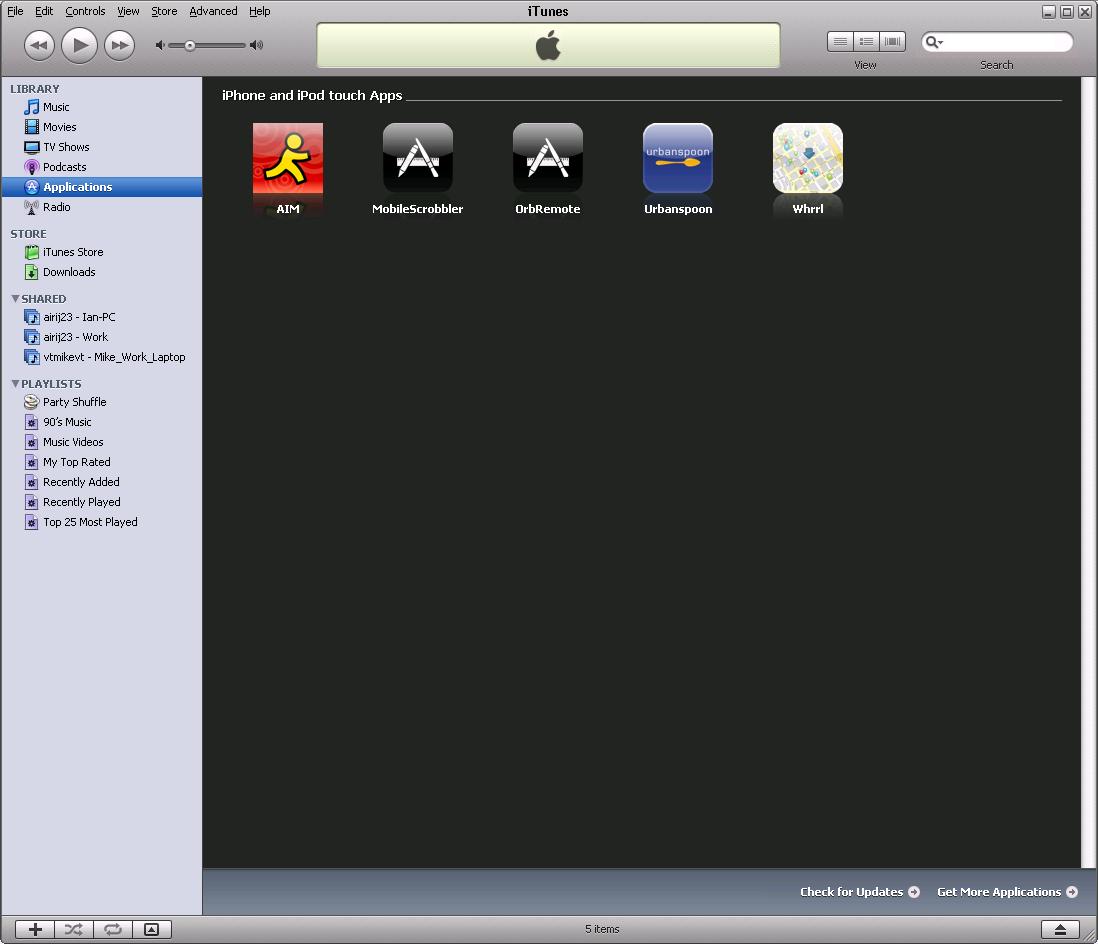This screenshot has height=944, width=1098.
Task: Switch to list view
Action: [x=840, y=42]
